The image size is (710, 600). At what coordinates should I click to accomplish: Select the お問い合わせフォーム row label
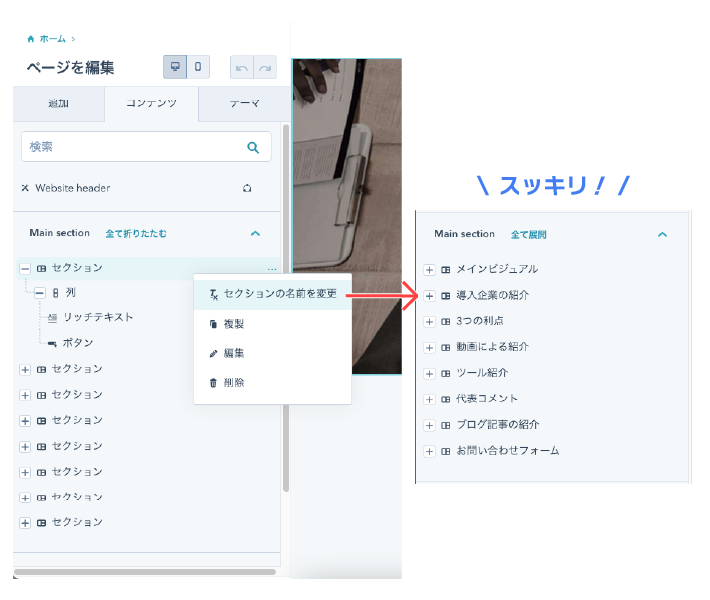click(508, 451)
